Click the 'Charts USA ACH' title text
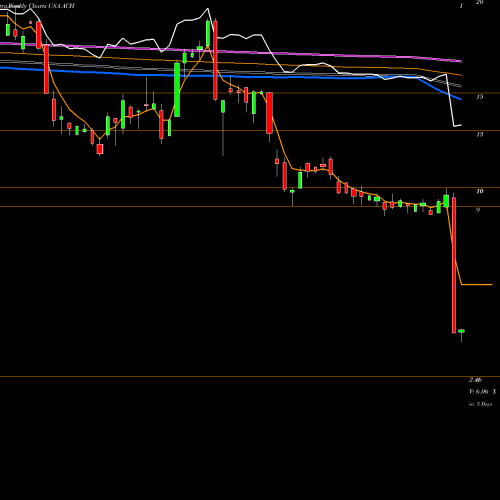This screenshot has height=500, width=500. coord(52,6)
